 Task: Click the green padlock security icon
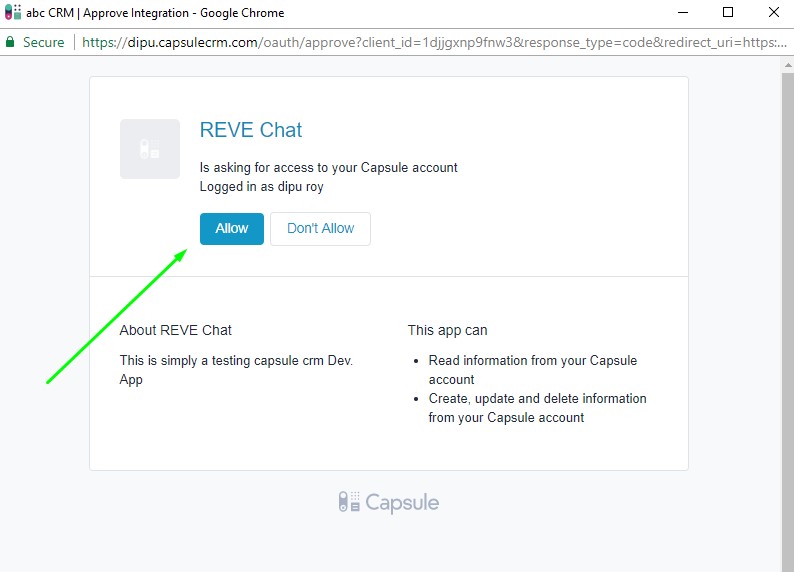tap(10, 43)
